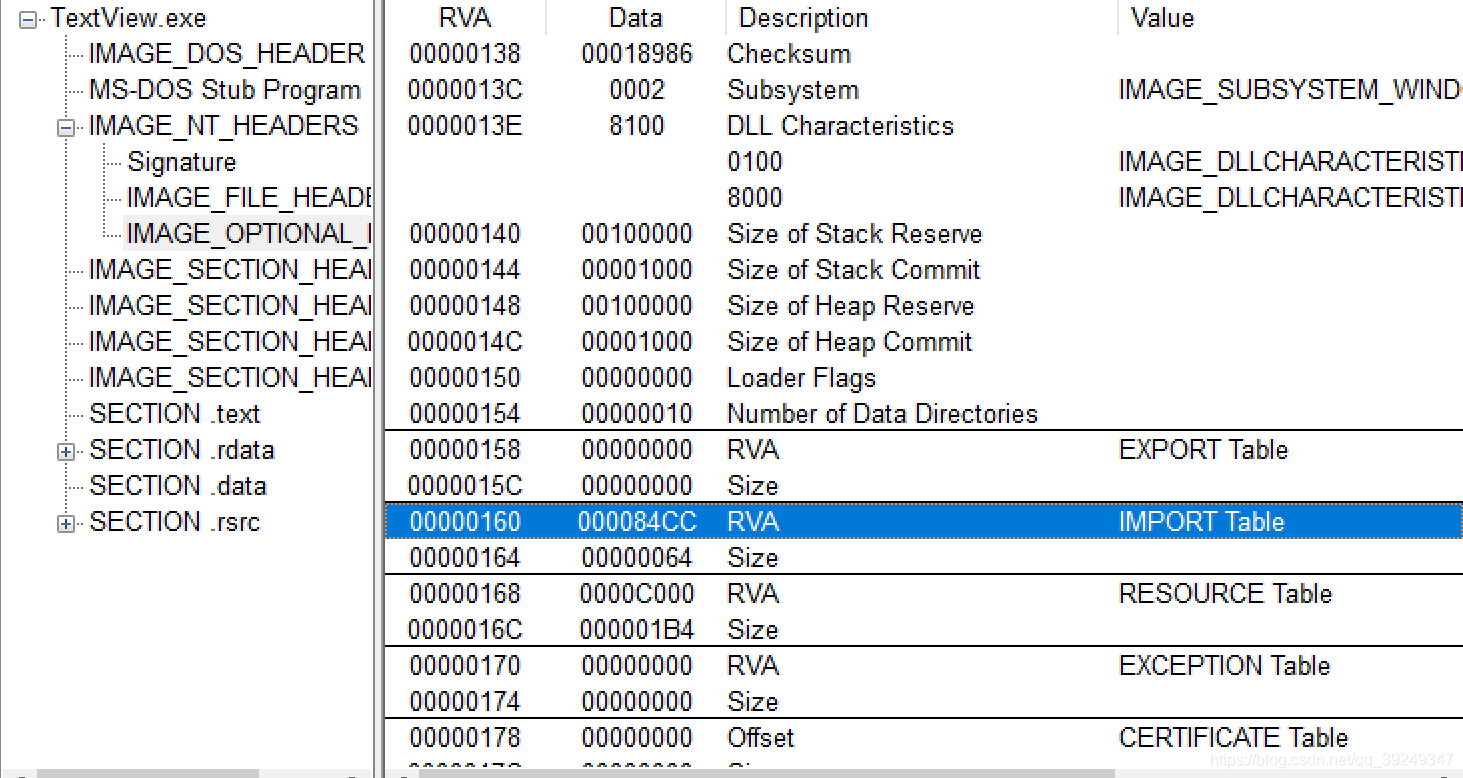The height and width of the screenshot is (778, 1463).
Task: Select the IMAGE_OPTIONAL_HEADER tree item
Action: tap(249, 234)
